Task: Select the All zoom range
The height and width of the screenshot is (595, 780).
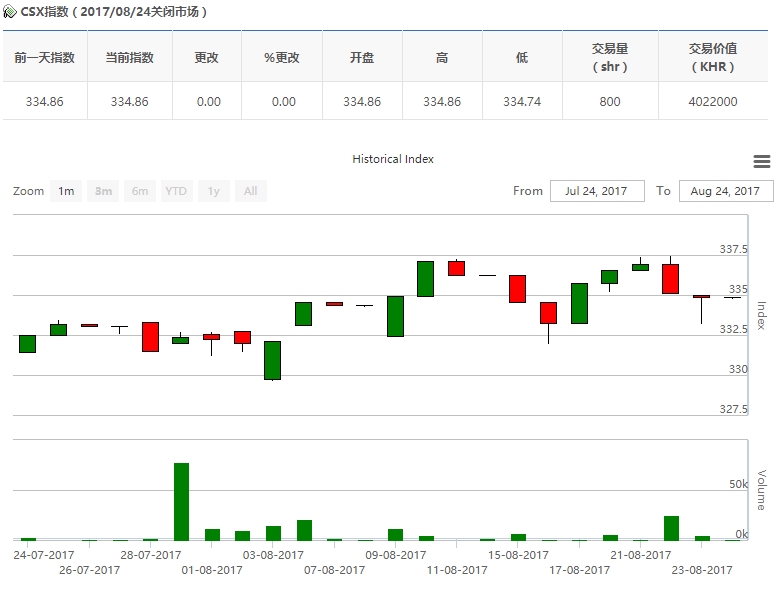Action: click(251, 191)
